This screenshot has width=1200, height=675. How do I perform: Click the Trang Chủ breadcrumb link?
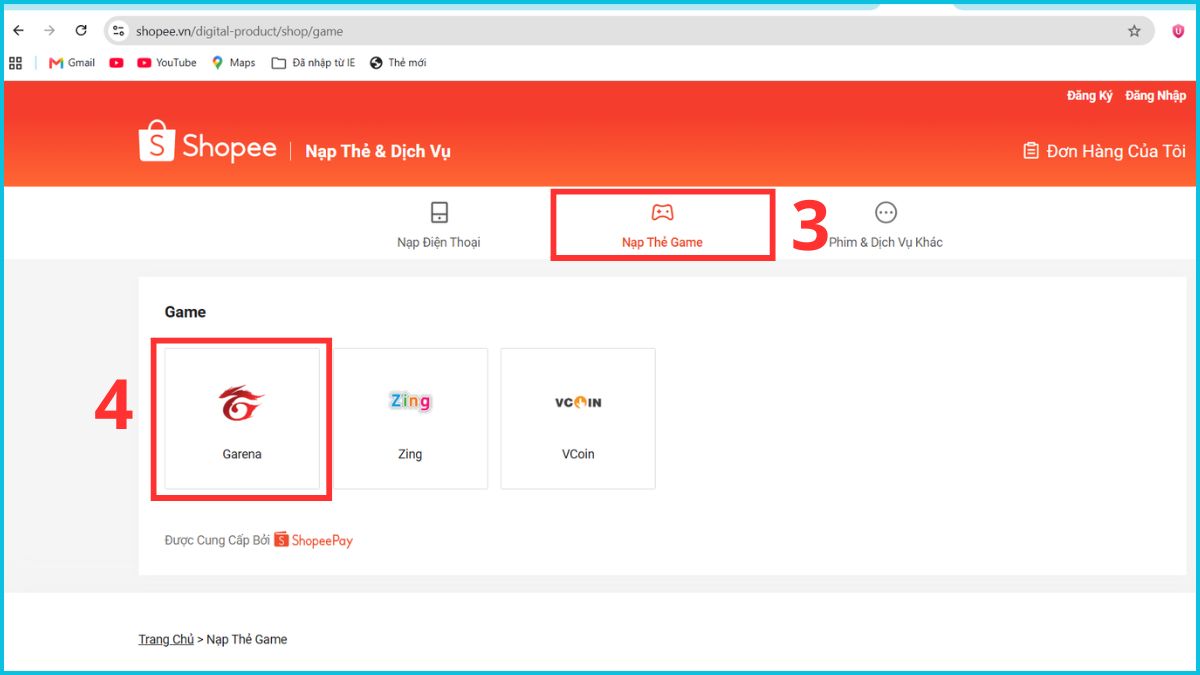(166, 639)
